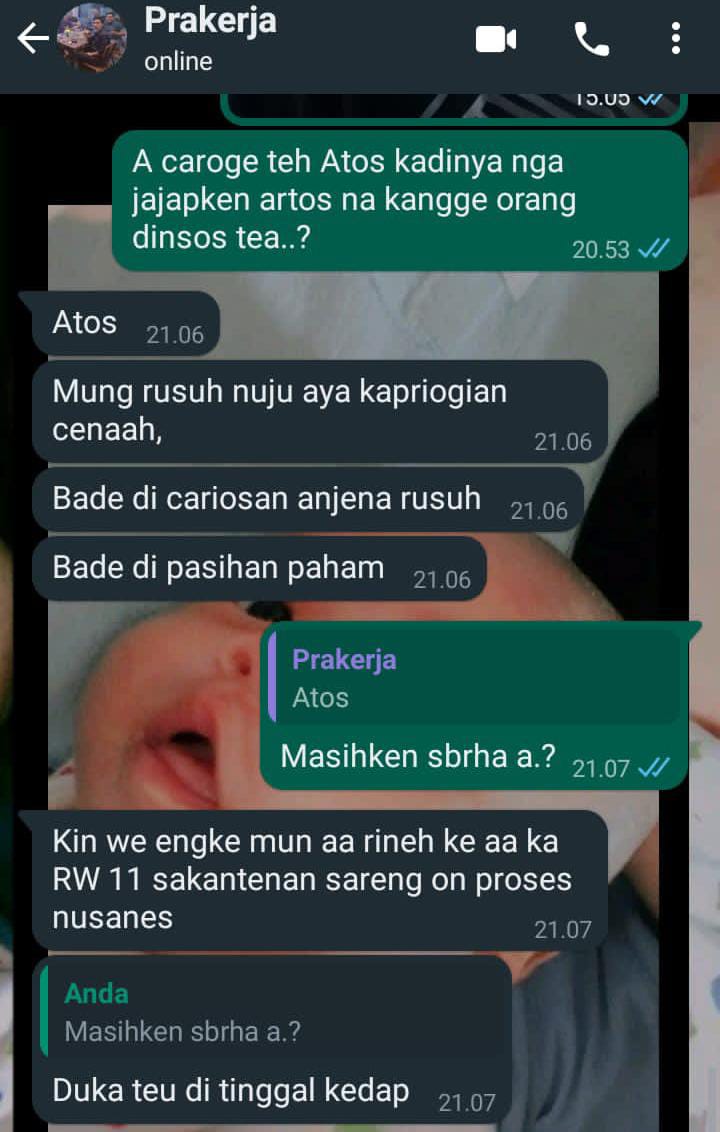
Task: Open the partially visible image message at top
Action: point(453,107)
